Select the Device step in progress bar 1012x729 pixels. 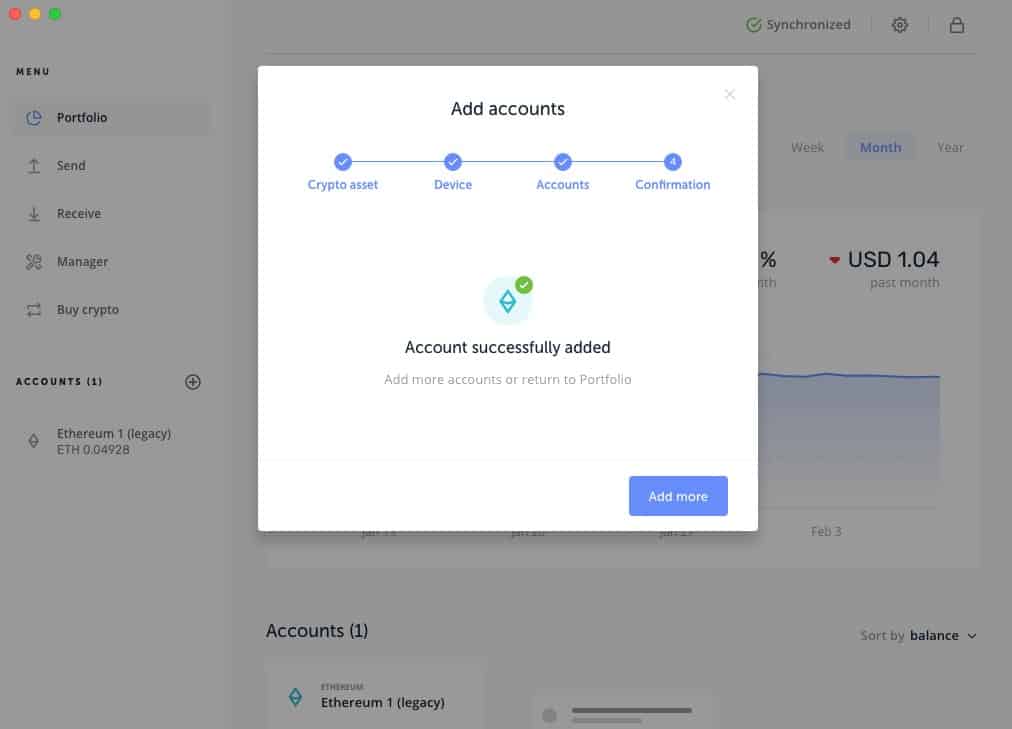pos(453,162)
